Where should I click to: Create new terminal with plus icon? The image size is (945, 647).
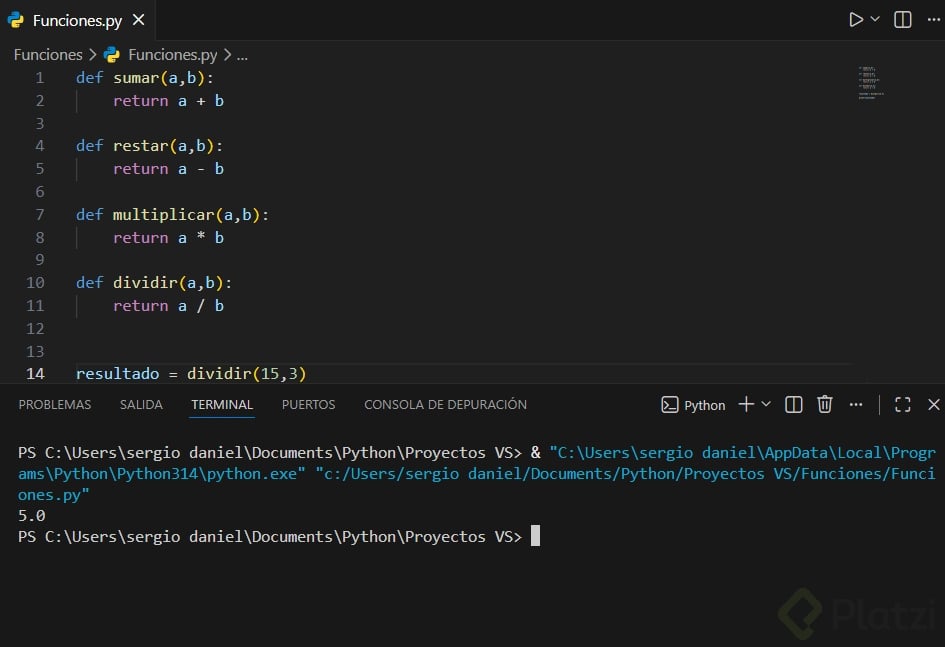746,404
